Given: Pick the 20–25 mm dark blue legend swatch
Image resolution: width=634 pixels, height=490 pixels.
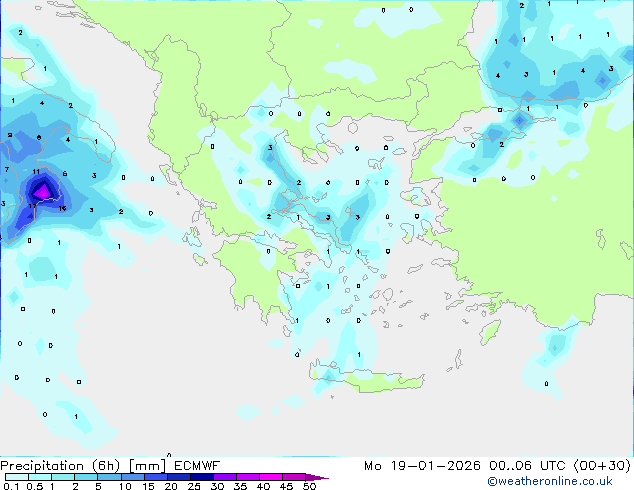Looking at the screenshot, I should 179,477.
